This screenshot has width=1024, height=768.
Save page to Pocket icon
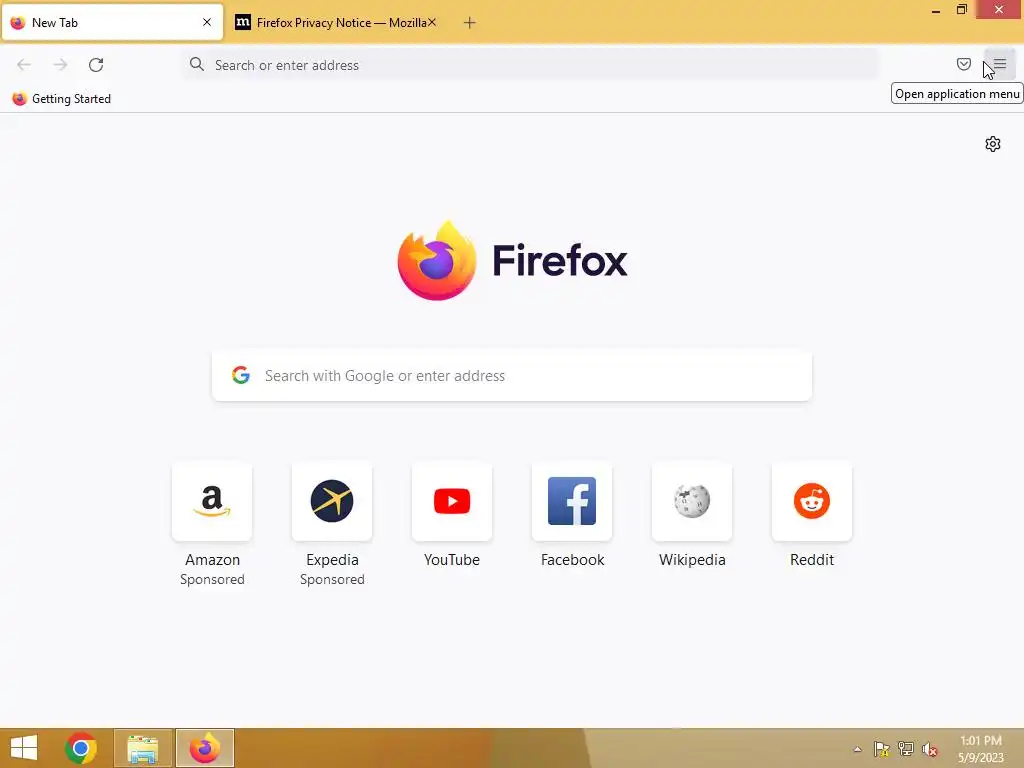pyautogui.click(x=963, y=64)
